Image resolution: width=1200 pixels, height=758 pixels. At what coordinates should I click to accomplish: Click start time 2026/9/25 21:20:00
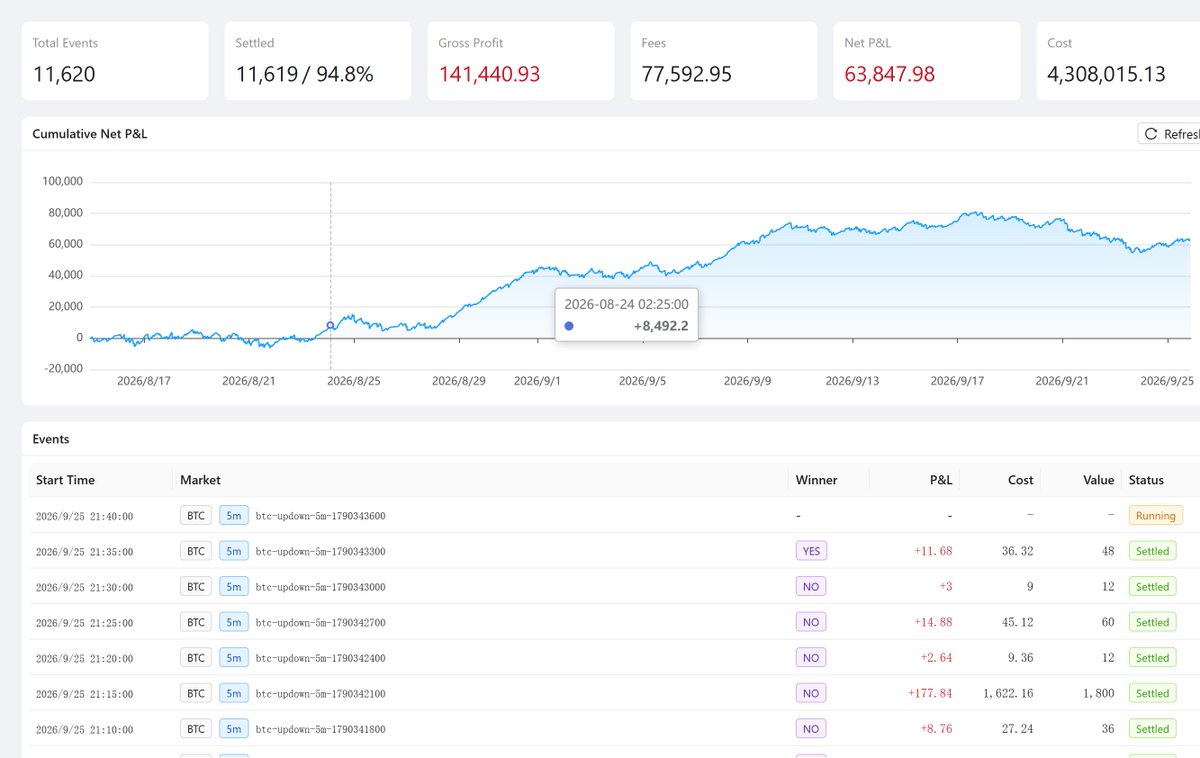pyautogui.click(x=84, y=659)
